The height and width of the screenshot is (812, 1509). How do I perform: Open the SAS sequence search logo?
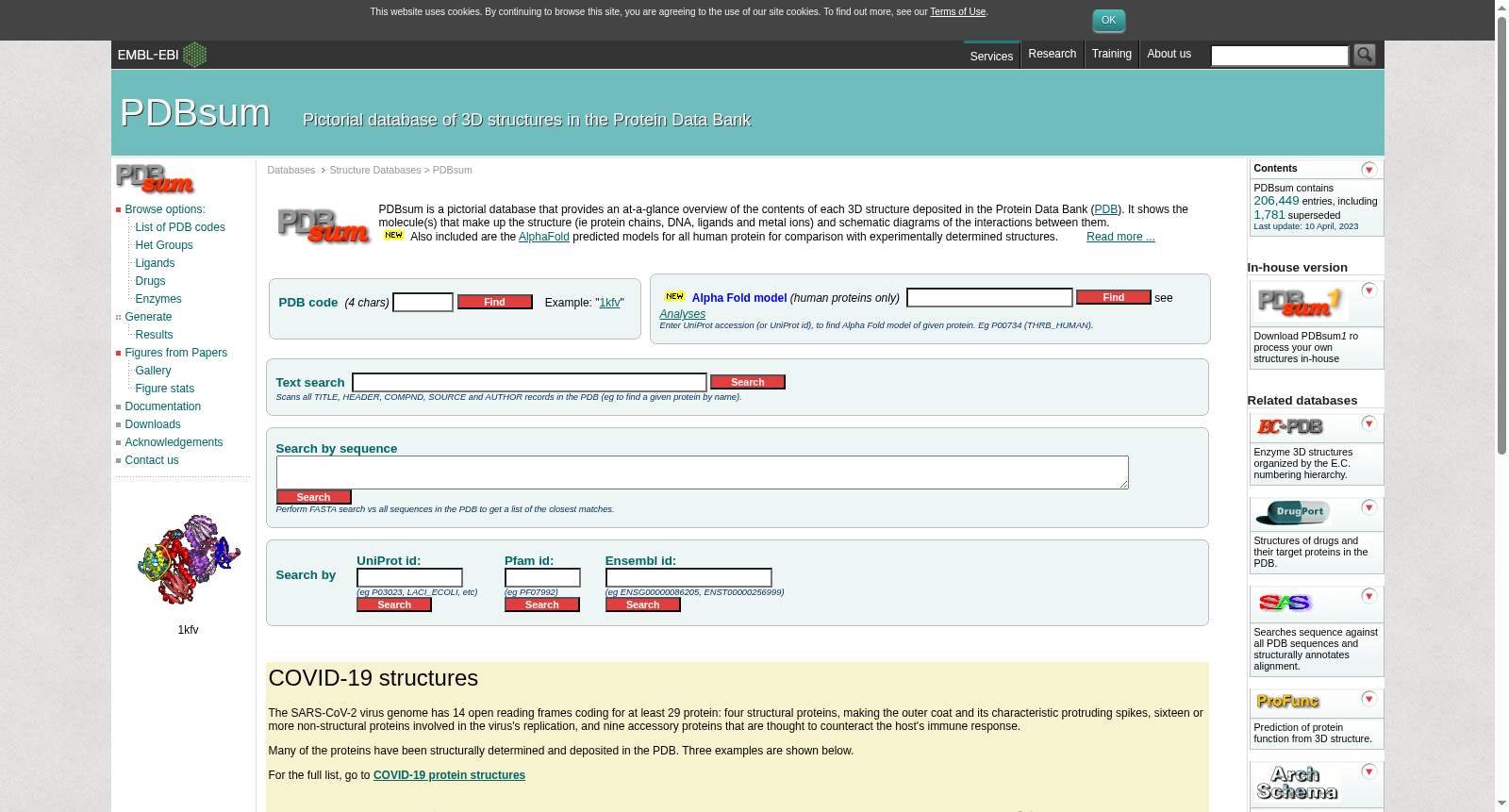[1285, 603]
